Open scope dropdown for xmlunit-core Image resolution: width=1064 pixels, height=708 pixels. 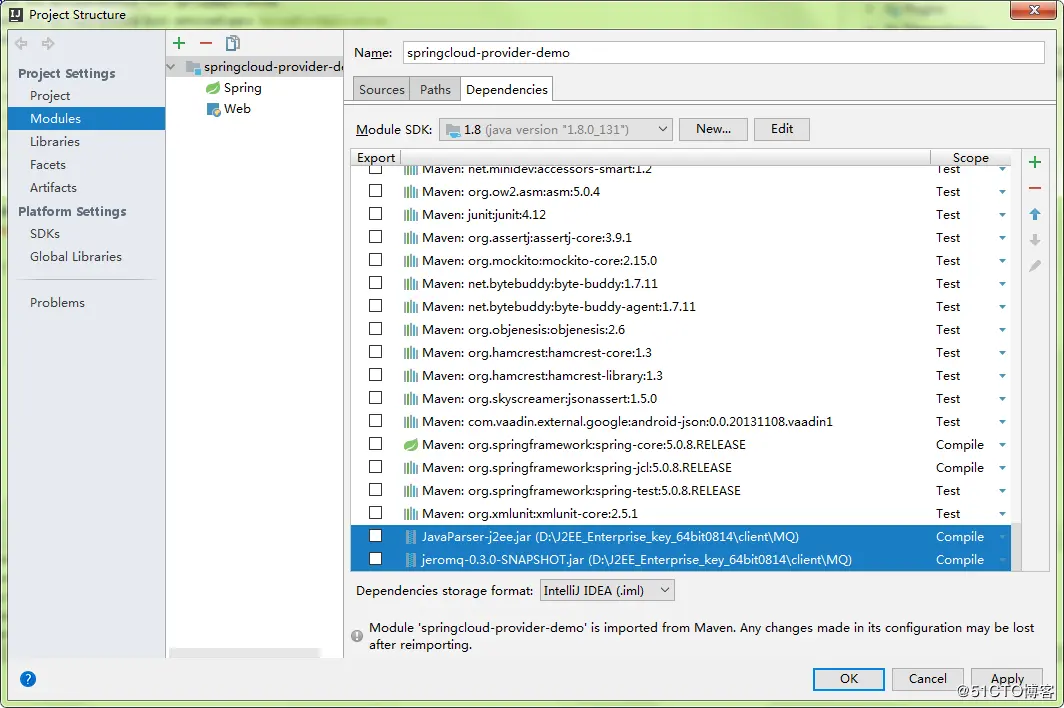(x=1002, y=515)
